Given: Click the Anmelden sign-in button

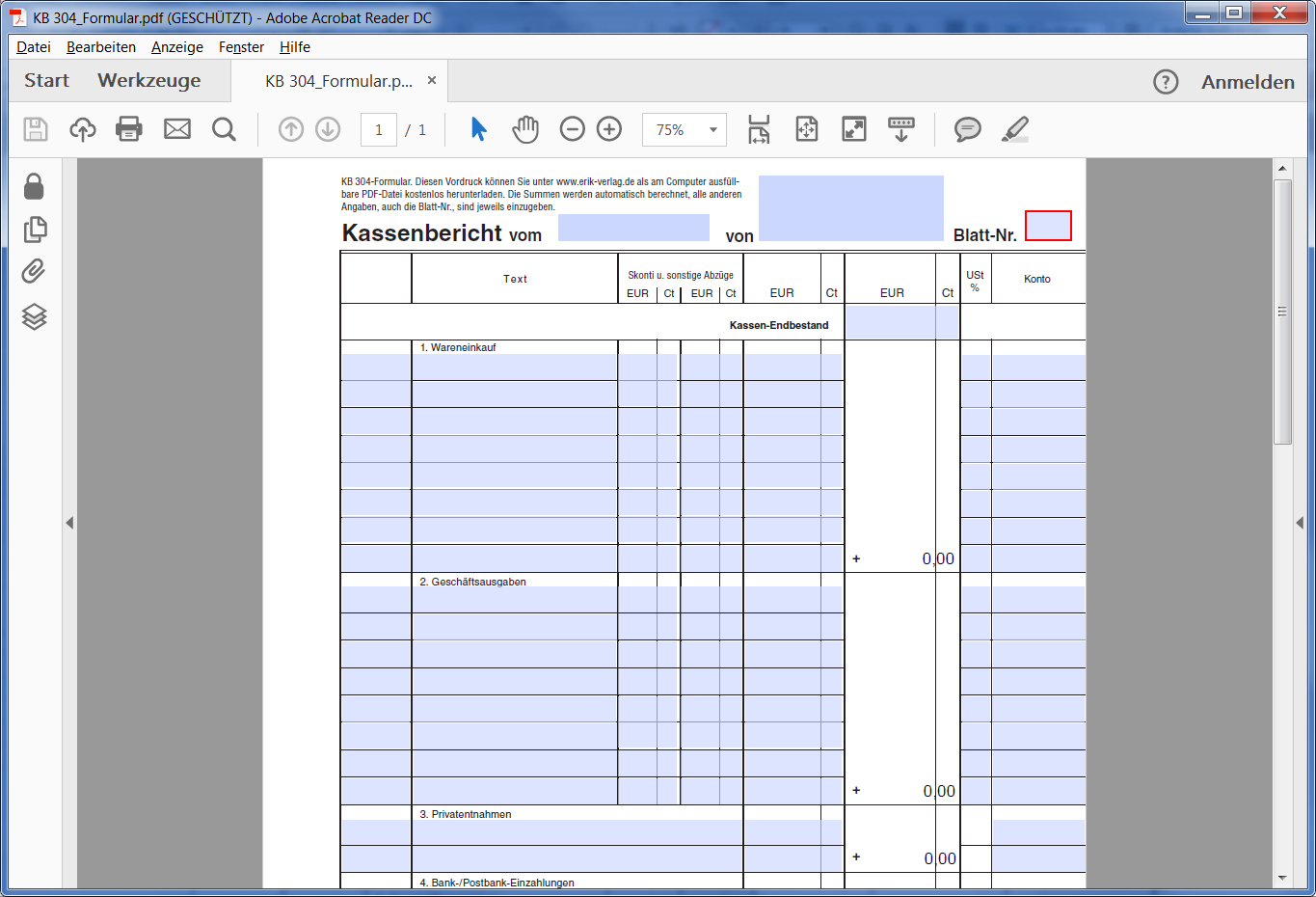Looking at the screenshot, I should pyautogui.click(x=1248, y=82).
